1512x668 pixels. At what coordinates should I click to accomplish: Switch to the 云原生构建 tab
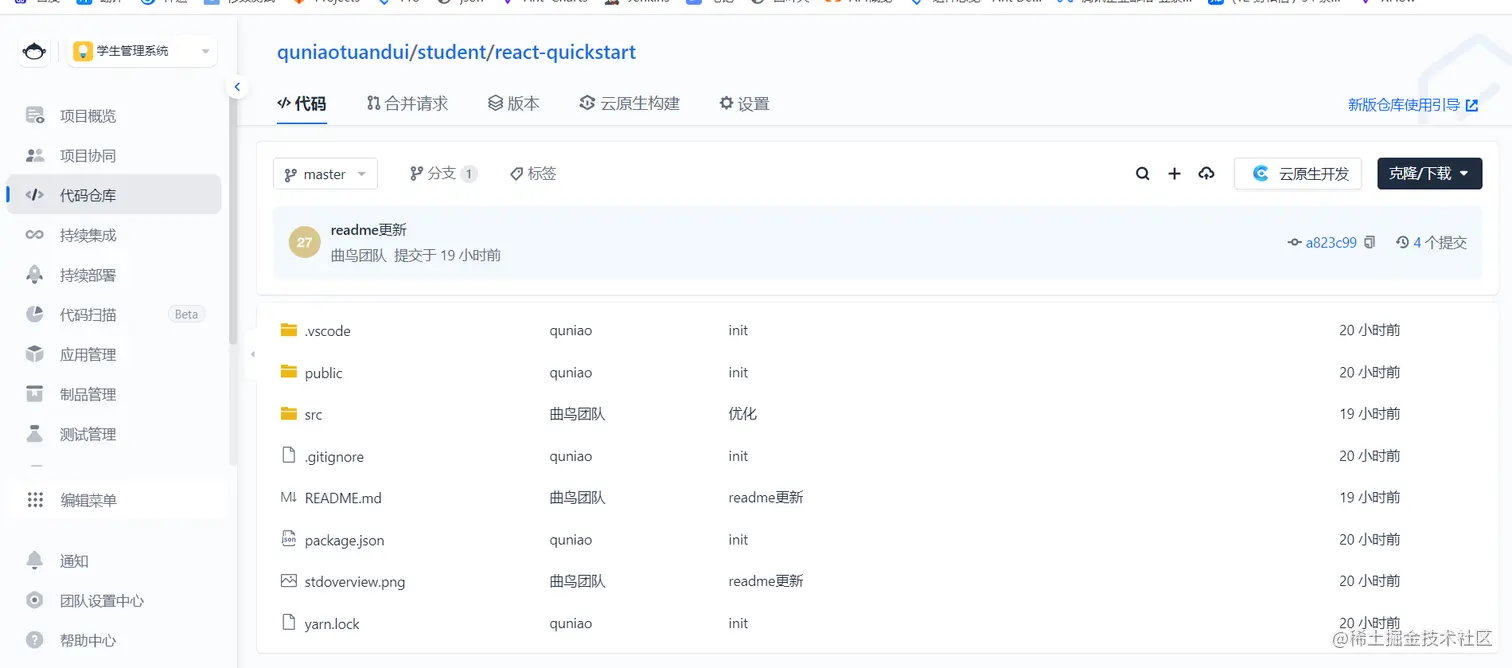coord(630,103)
